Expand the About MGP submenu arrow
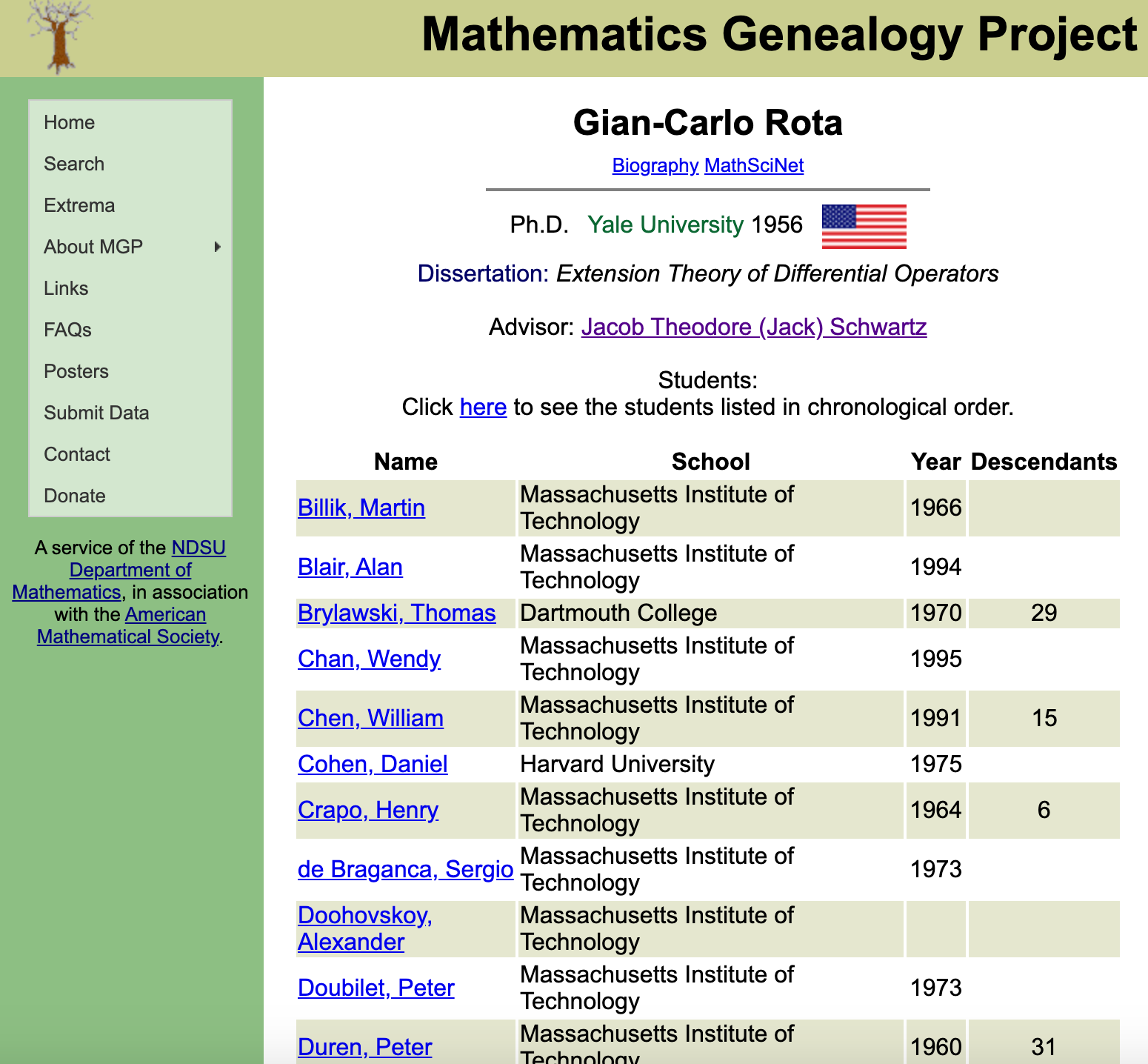Screen dimensions: 1148x1064 pyautogui.click(x=217, y=247)
